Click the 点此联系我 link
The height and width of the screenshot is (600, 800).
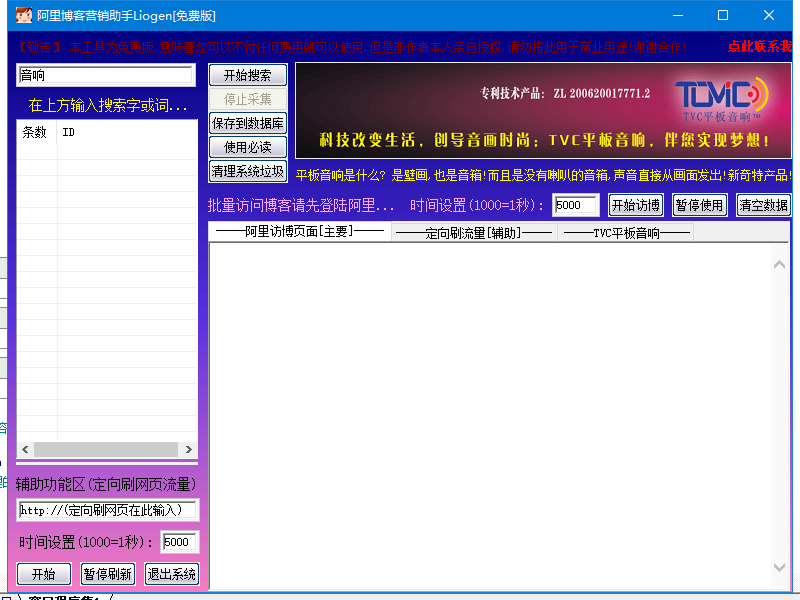[760, 46]
